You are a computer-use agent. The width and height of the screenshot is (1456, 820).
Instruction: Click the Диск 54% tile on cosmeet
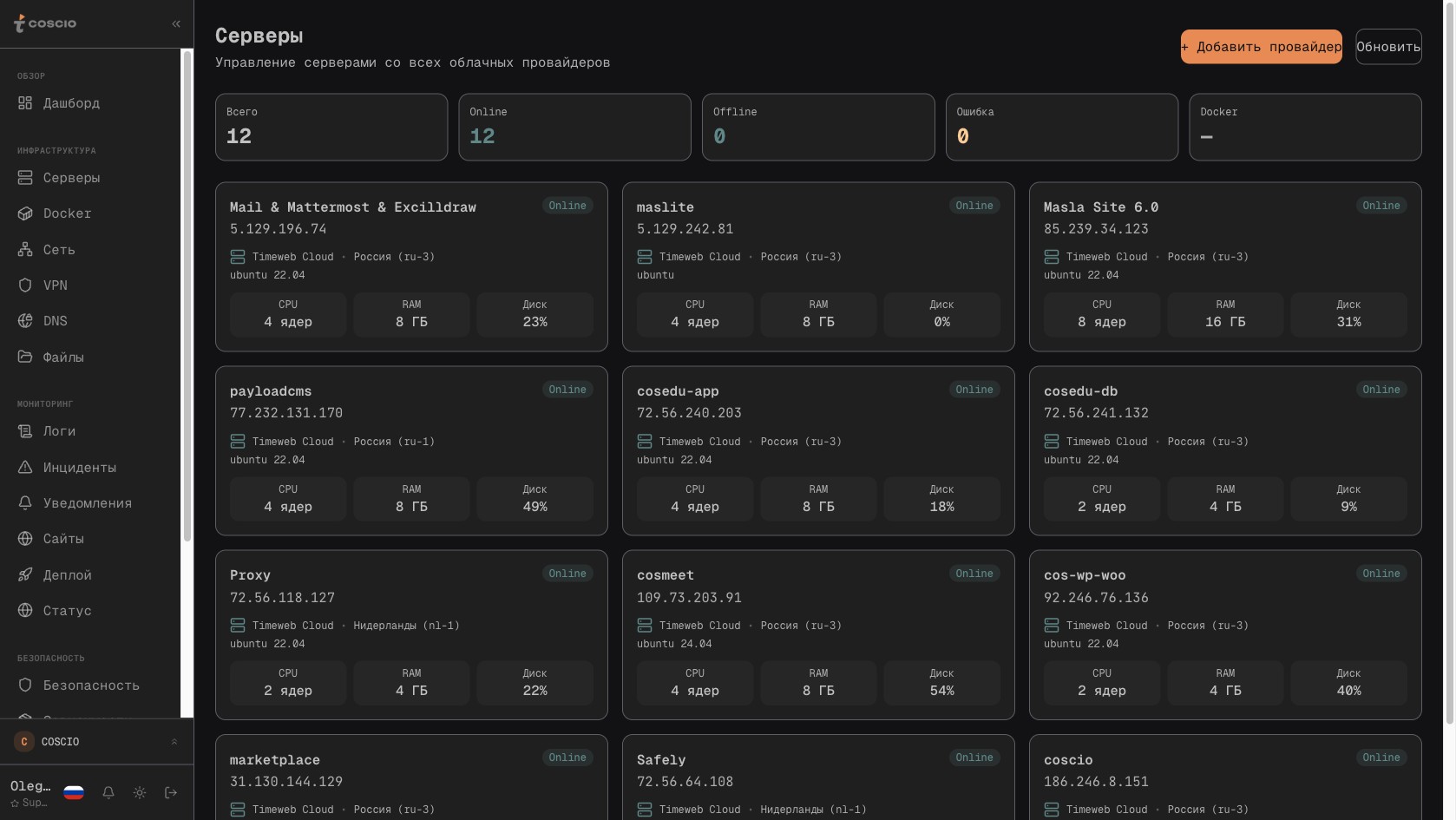pyautogui.click(x=941, y=683)
